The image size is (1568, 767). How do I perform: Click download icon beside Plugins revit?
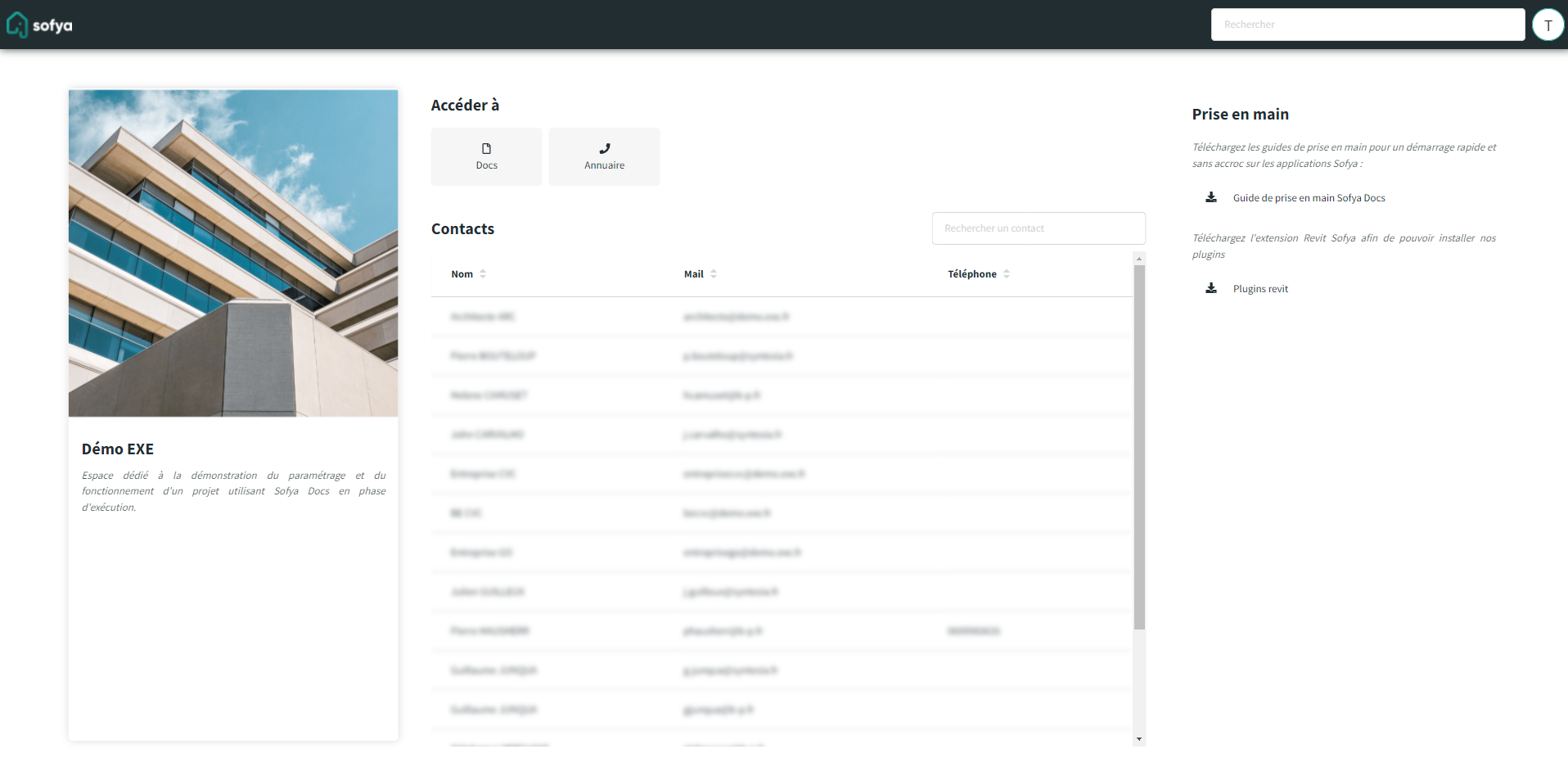[1211, 288]
